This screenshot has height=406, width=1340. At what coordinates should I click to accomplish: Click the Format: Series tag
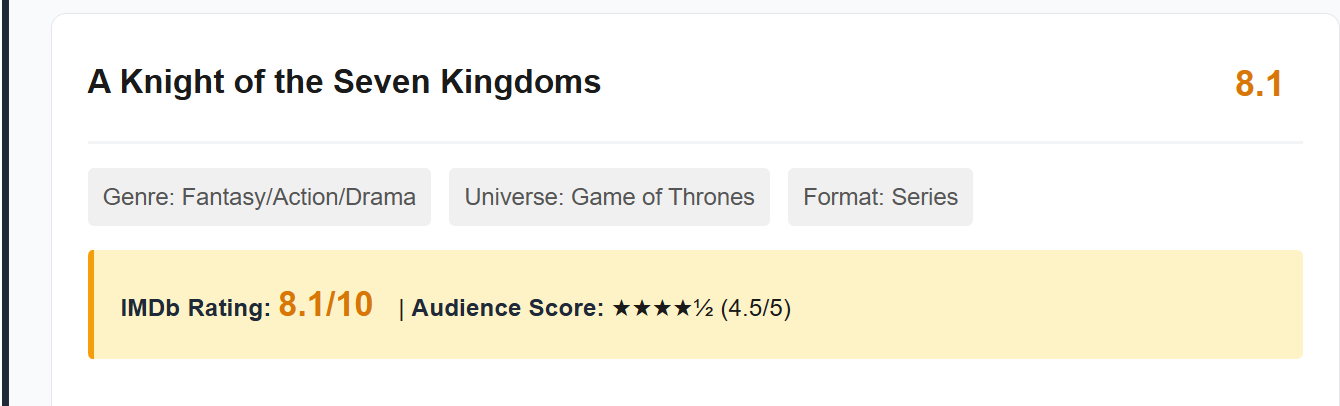click(x=880, y=197)
